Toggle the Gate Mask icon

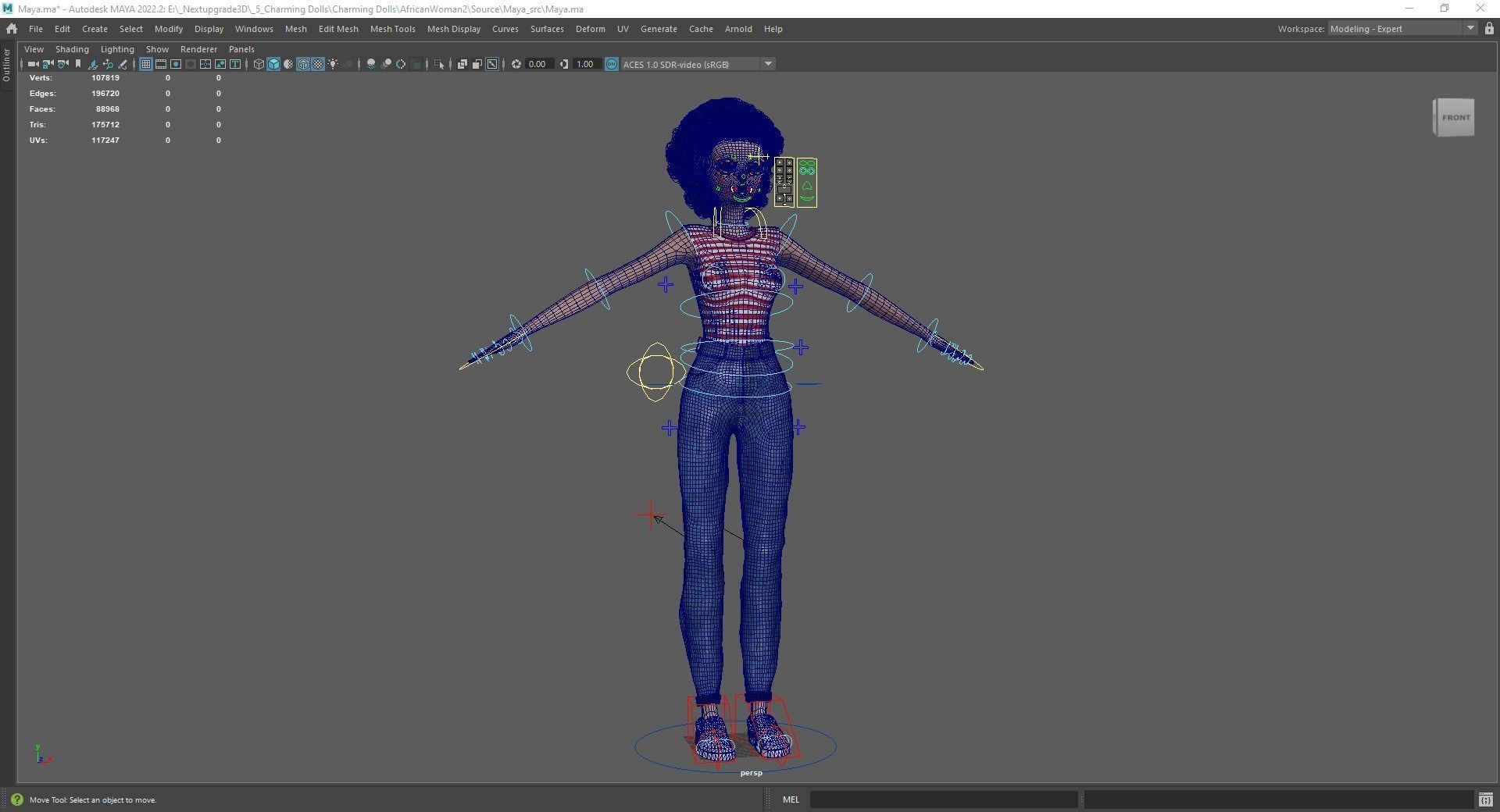tap(191, 64)
